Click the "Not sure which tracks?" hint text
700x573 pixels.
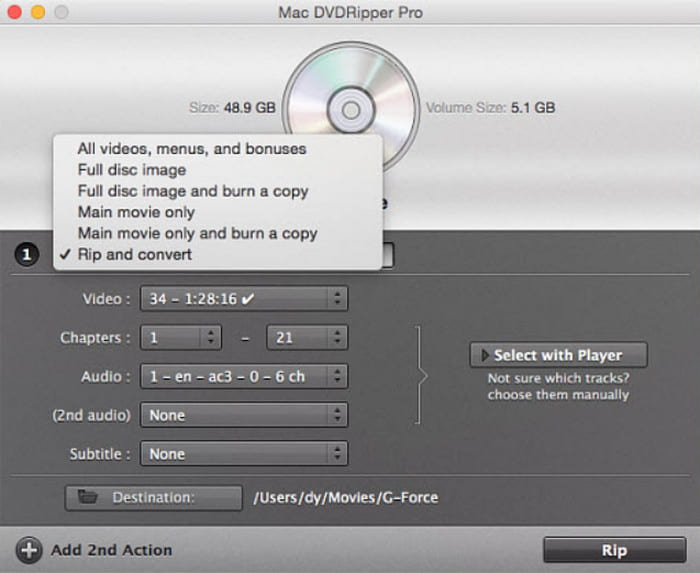coord(558,378)
